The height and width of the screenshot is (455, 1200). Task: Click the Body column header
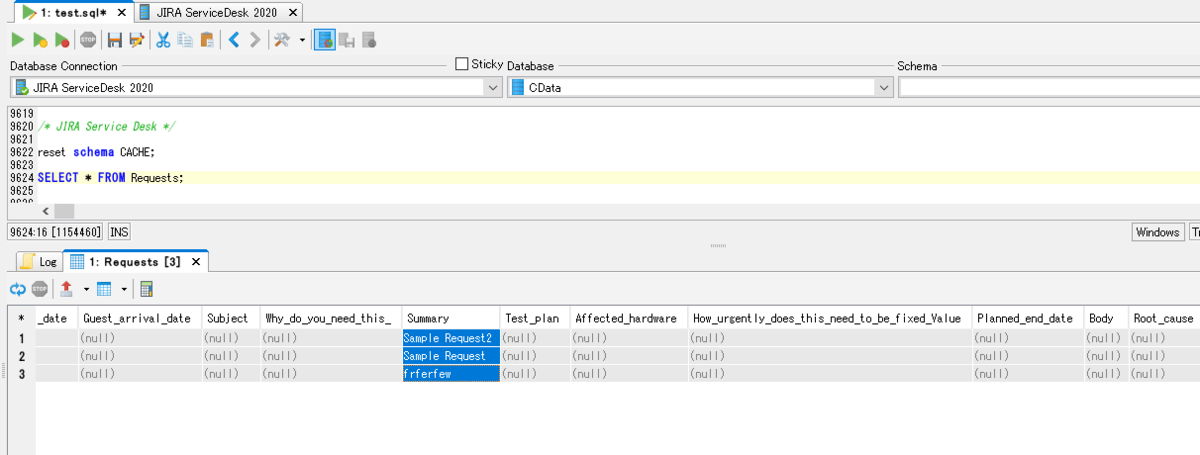click(1106, 318)
